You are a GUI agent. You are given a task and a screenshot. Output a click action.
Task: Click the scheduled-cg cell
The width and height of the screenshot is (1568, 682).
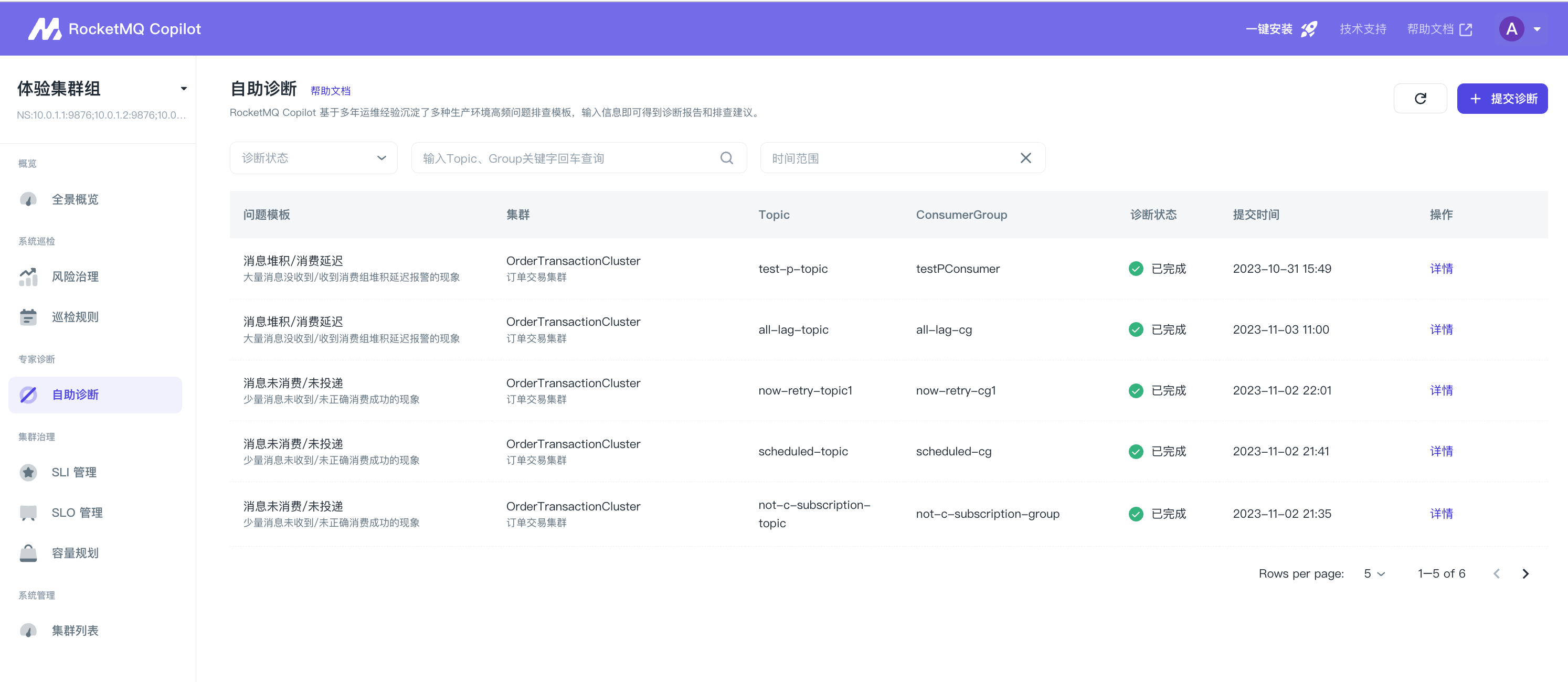point(953,451)
